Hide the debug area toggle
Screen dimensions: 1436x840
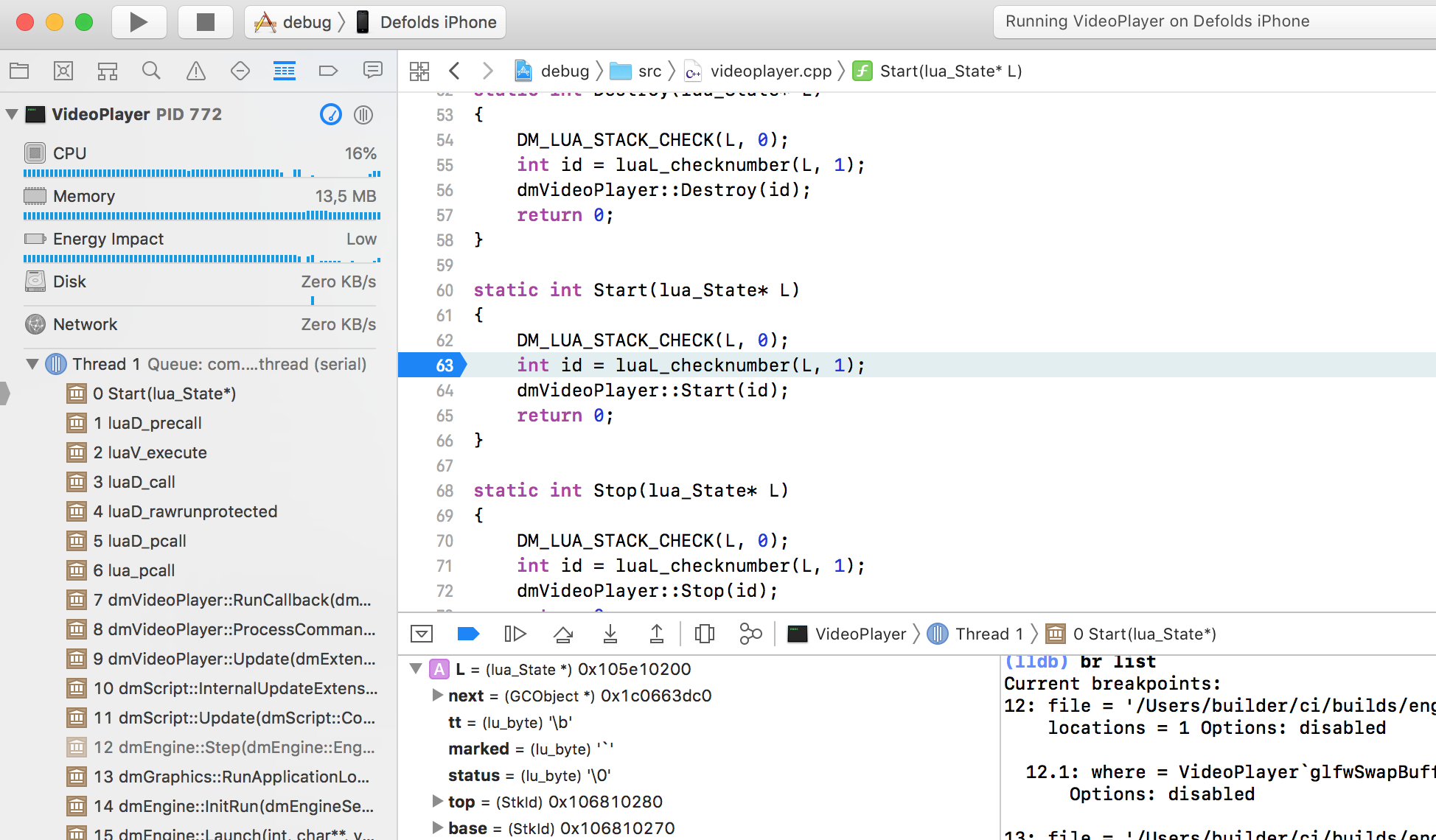coord(422,634)
